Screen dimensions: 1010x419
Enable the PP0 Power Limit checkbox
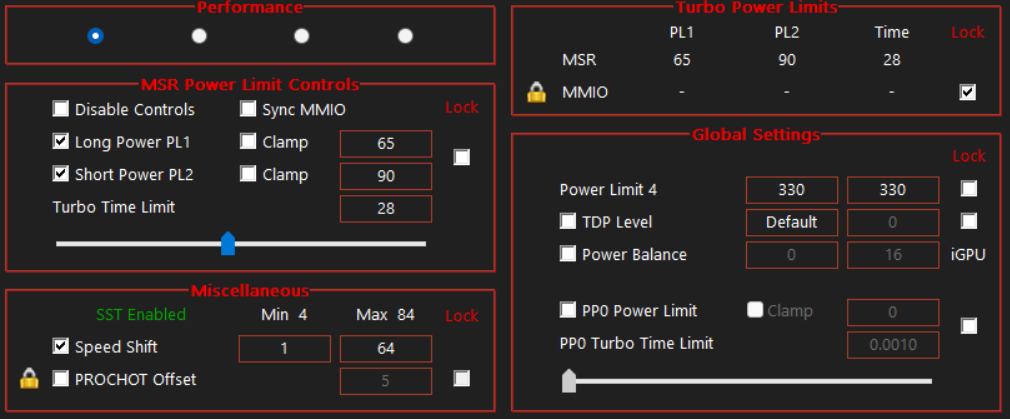[568, 311]
